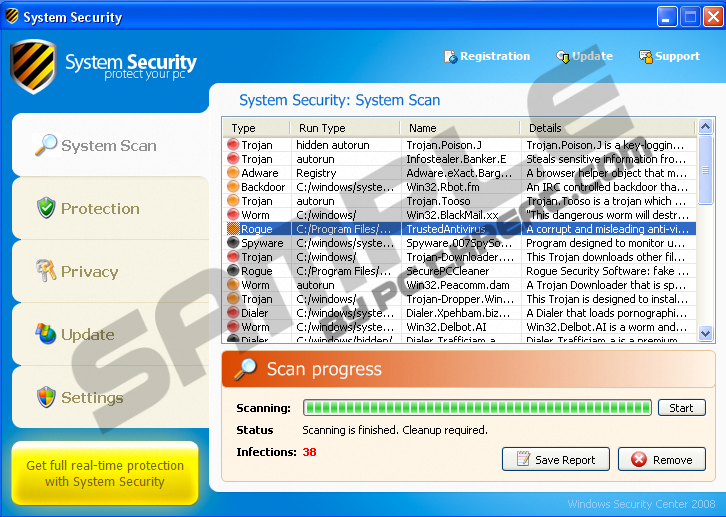
Task: Click the dark dot for SecurePCCleaner row
Action: (233, 270)
